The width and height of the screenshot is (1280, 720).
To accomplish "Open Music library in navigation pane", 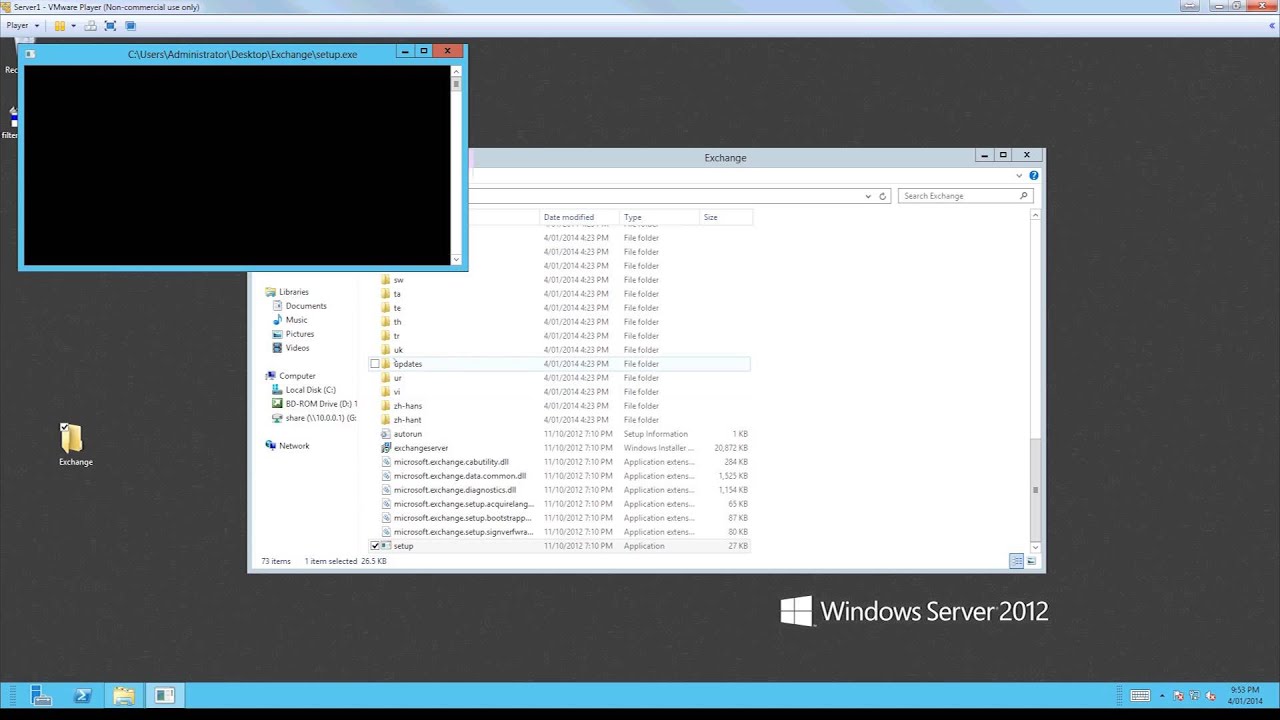I will (296, 320).
